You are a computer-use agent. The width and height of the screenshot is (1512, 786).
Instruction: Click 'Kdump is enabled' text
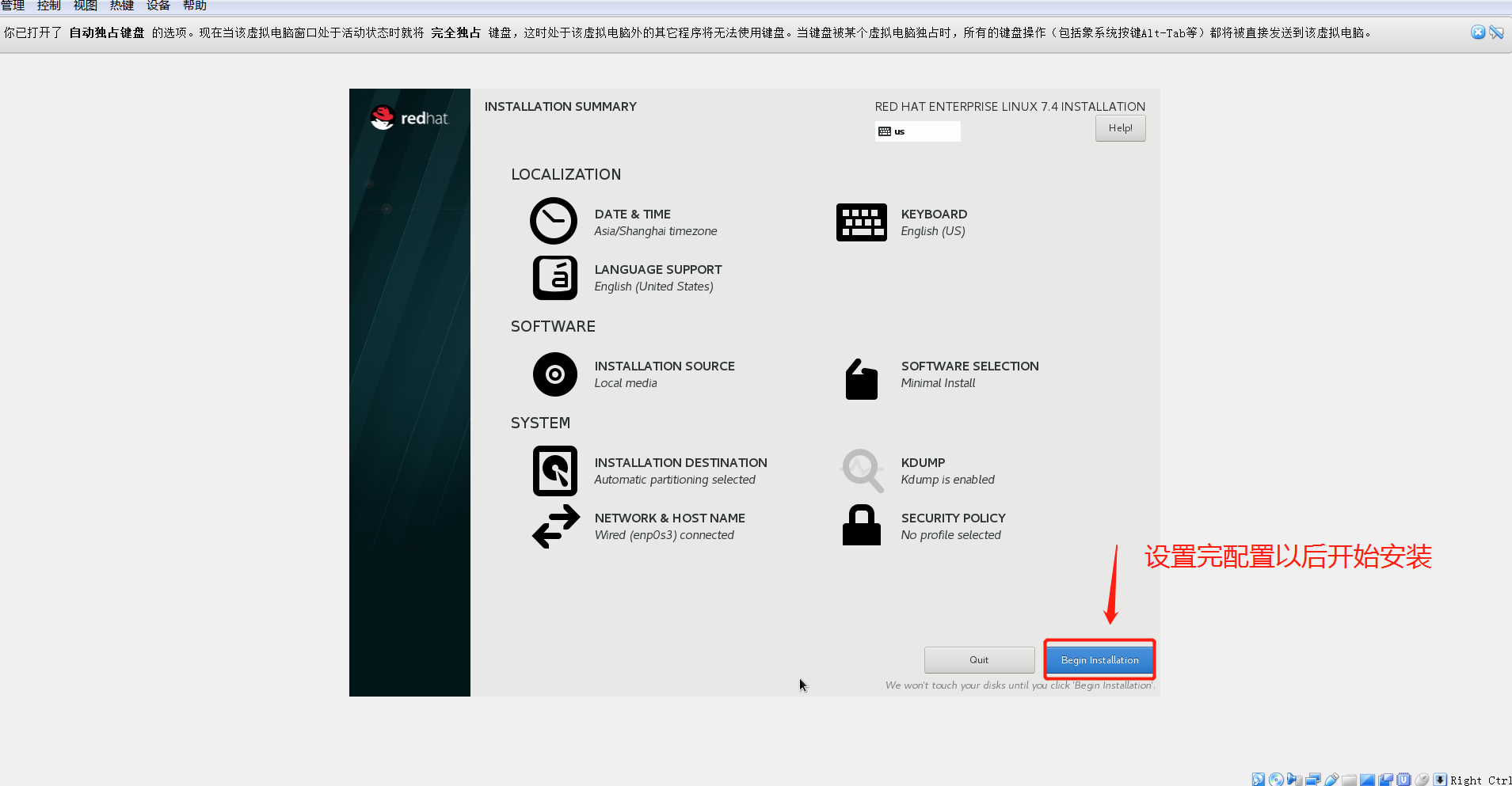[947, 480]
